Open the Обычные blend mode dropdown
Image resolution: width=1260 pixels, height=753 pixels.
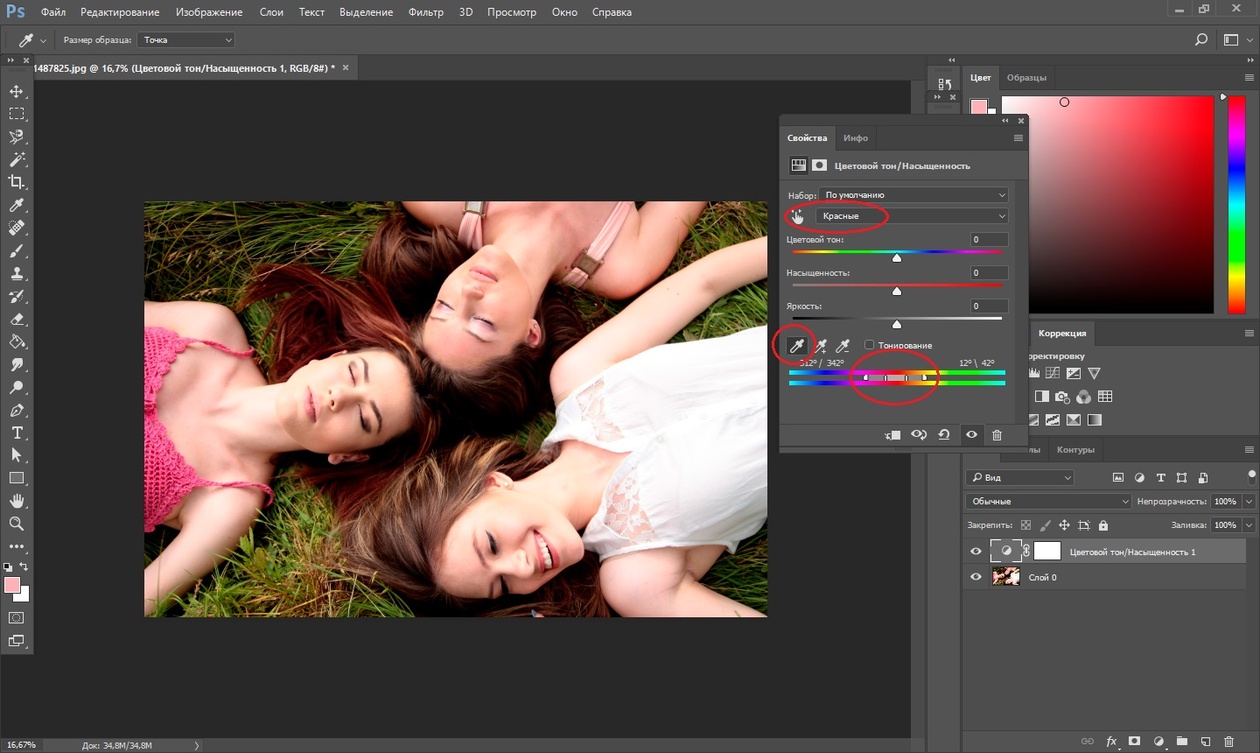1048,501
